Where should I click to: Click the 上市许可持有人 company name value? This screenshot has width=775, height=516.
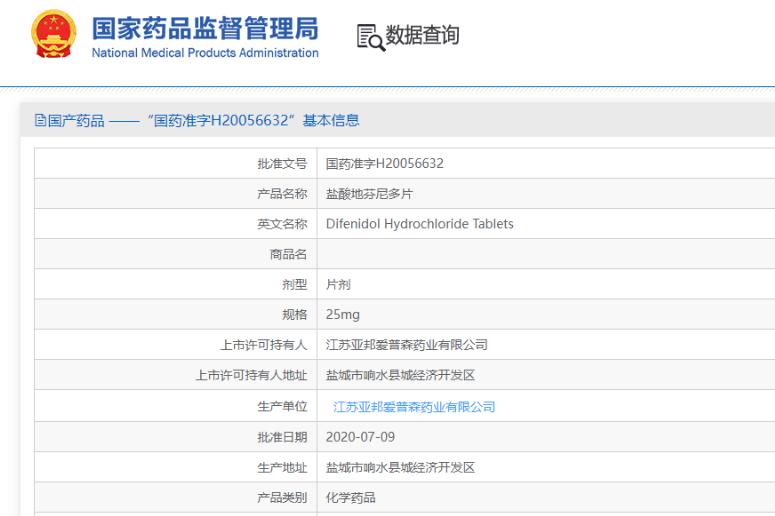(x=407, y=345)
